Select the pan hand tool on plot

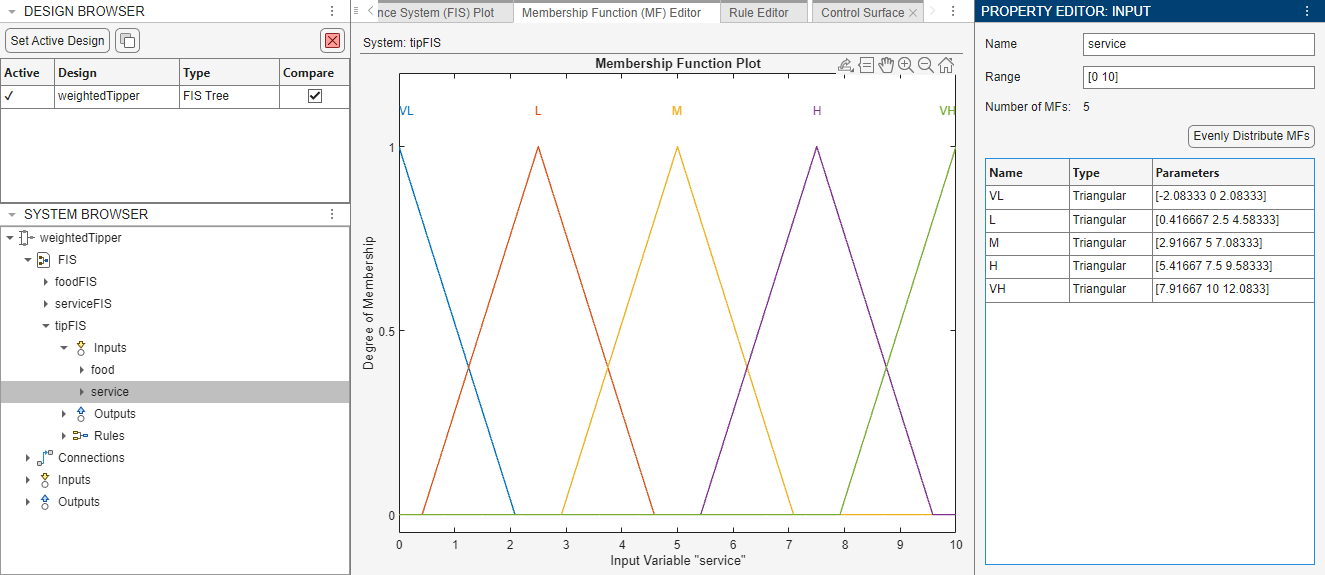[886, 65]
